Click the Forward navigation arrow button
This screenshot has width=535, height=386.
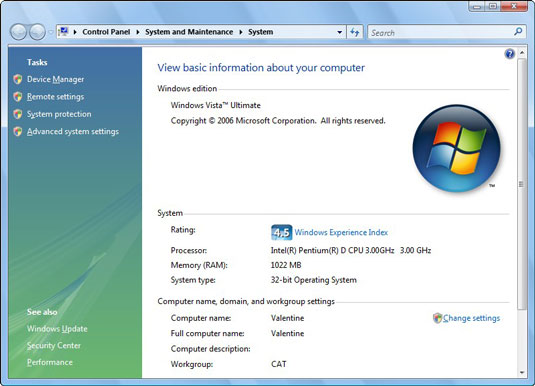pos(37,32)
